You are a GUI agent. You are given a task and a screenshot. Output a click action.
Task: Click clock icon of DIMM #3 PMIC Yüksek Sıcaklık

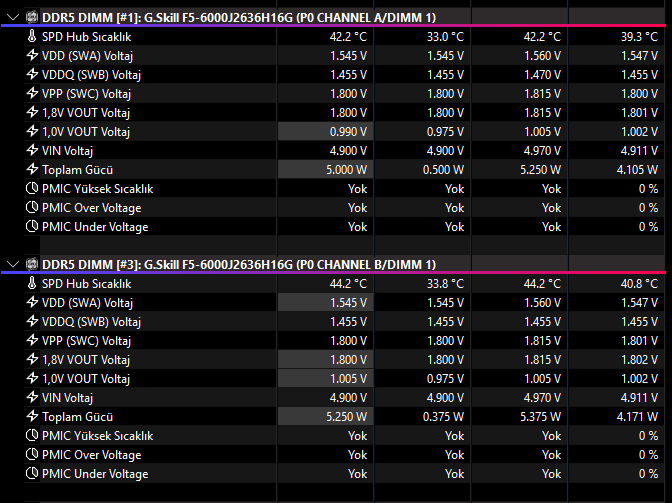click(32, 435)
